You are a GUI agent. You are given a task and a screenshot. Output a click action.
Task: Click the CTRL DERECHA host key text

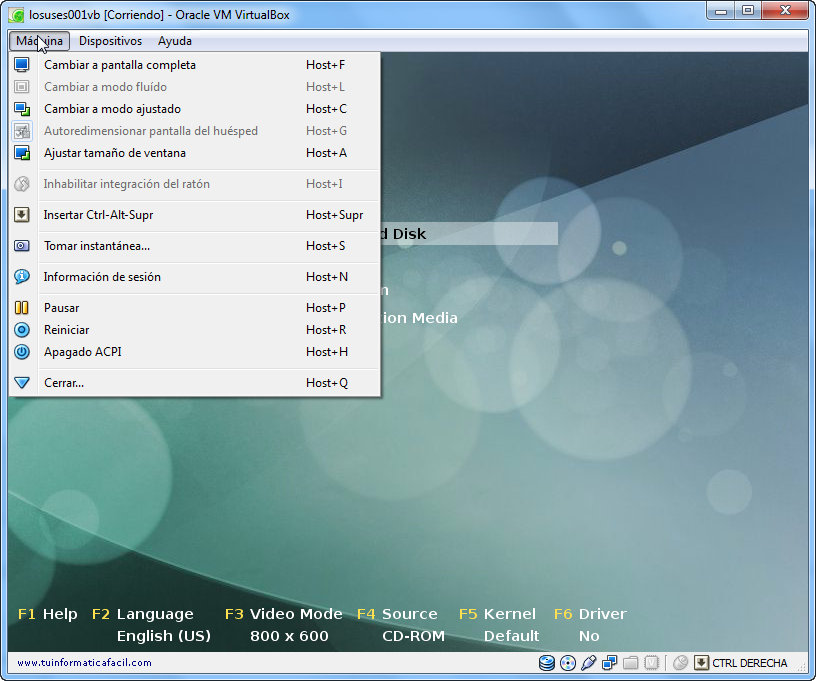pos(749,663)
